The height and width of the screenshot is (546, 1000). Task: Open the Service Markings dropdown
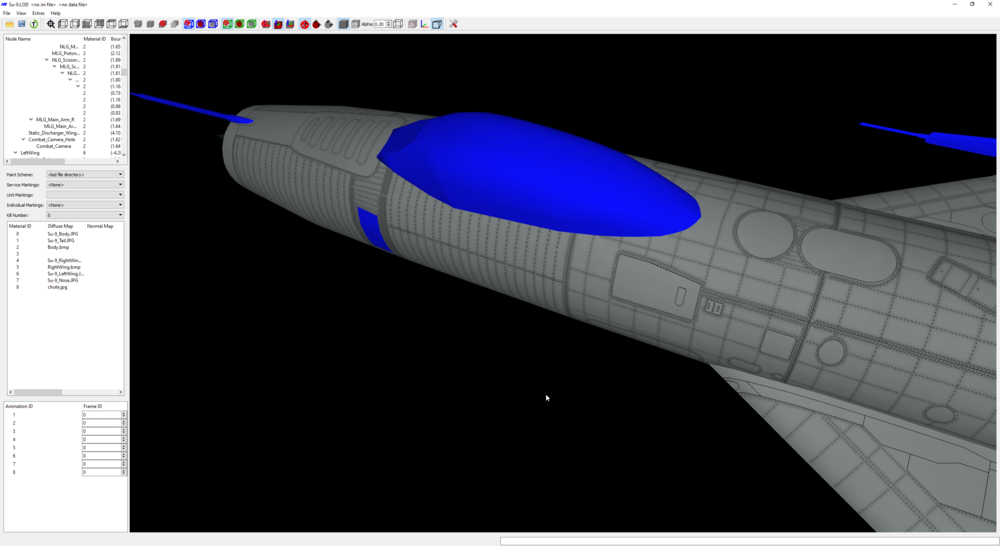85,184
